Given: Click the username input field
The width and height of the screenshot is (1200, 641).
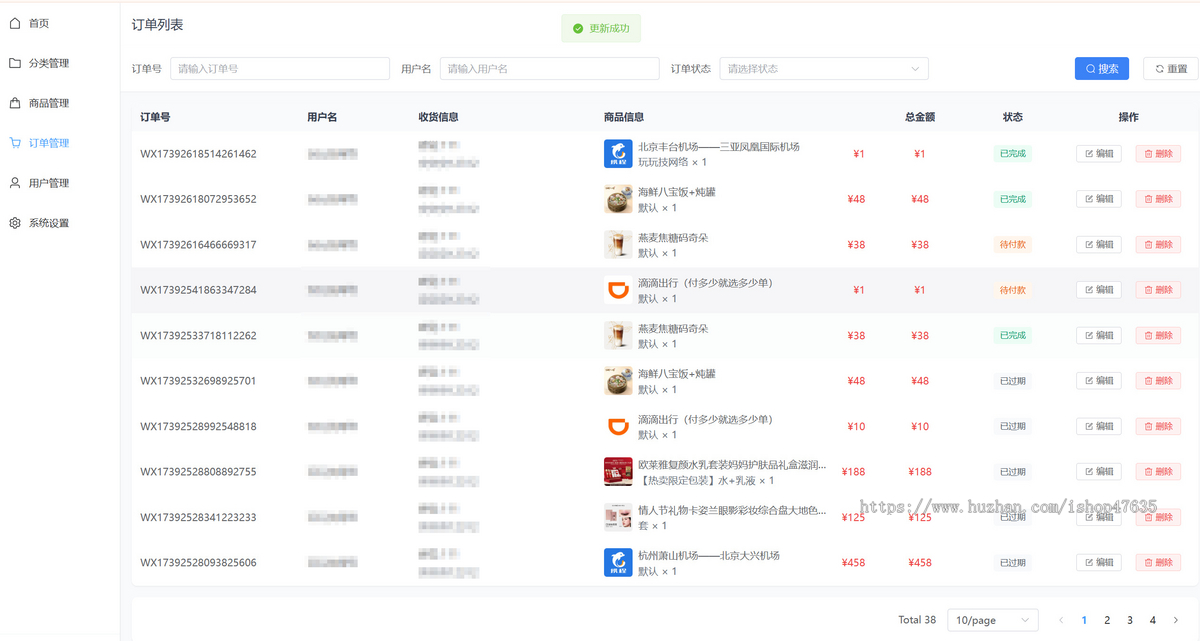Looking at the screenshot, I should tap(549, 69).
